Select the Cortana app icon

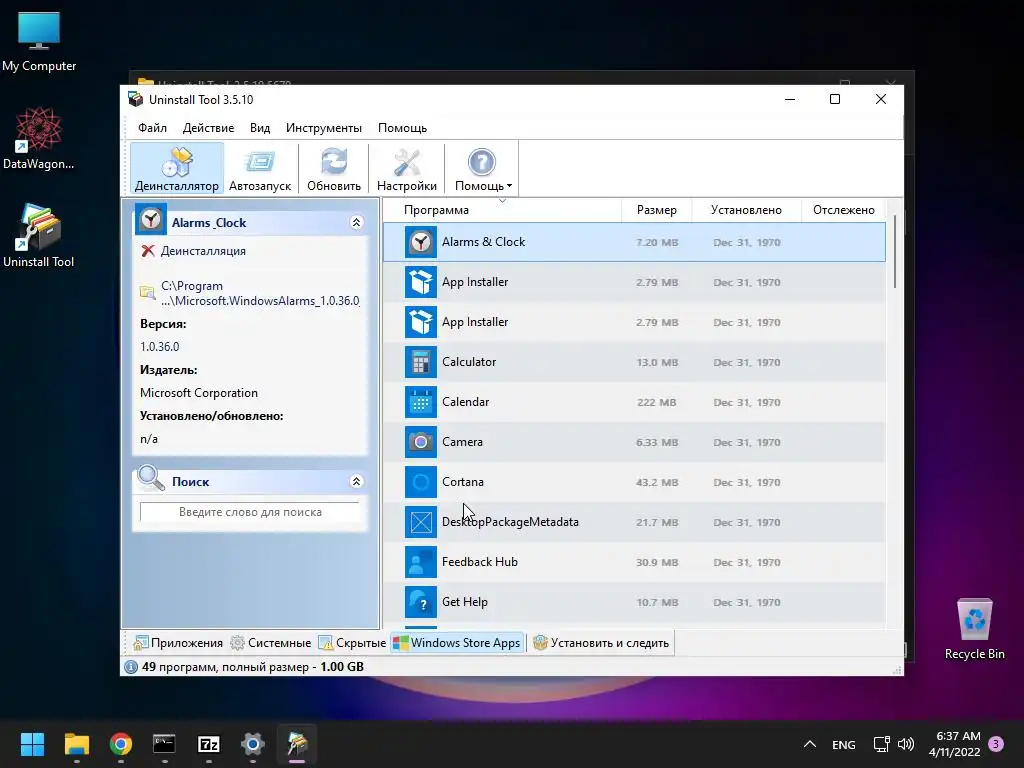click(x=421, y=482)
